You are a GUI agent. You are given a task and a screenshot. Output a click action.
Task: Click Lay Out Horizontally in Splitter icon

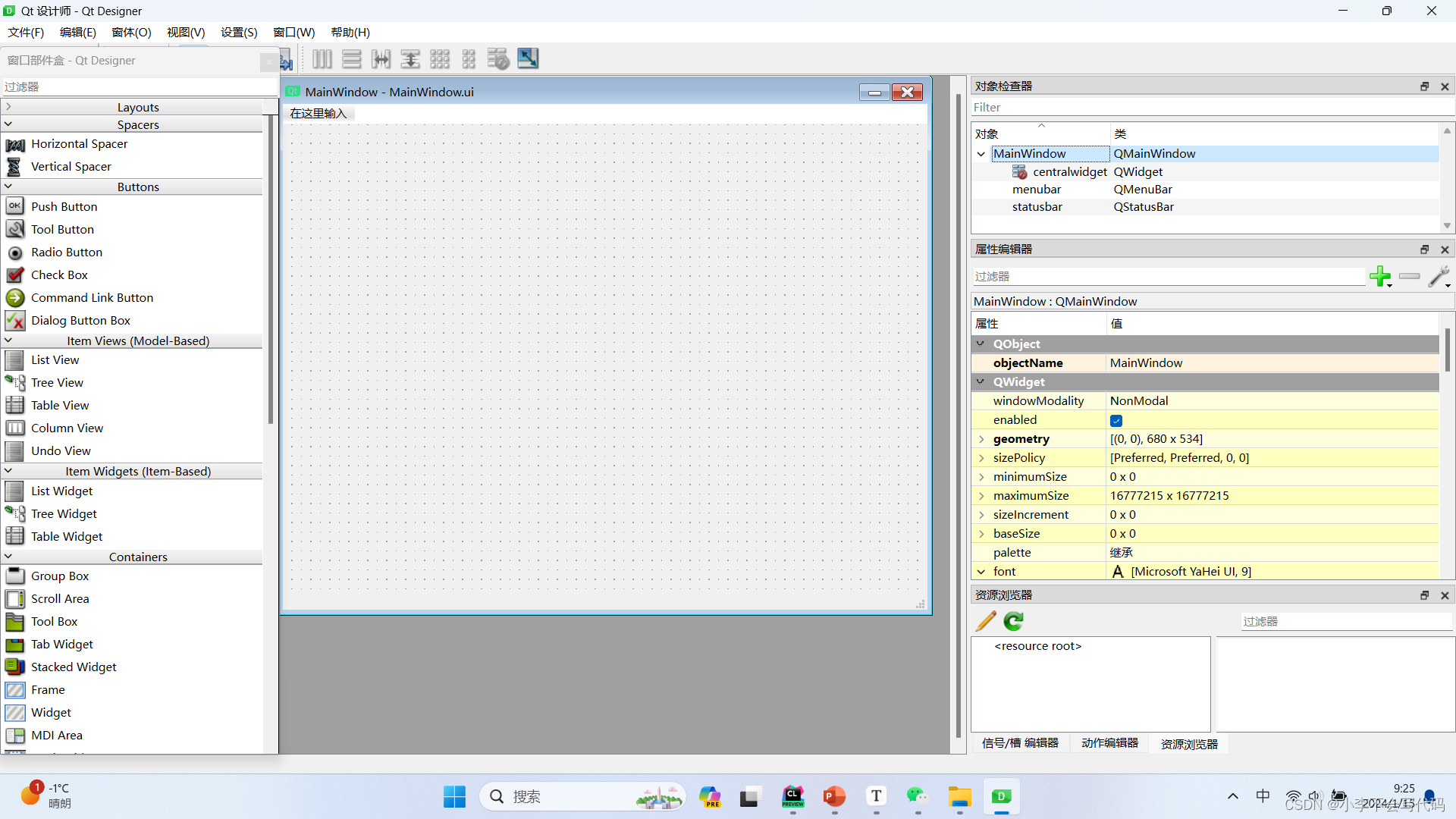[x=381, y=59]
